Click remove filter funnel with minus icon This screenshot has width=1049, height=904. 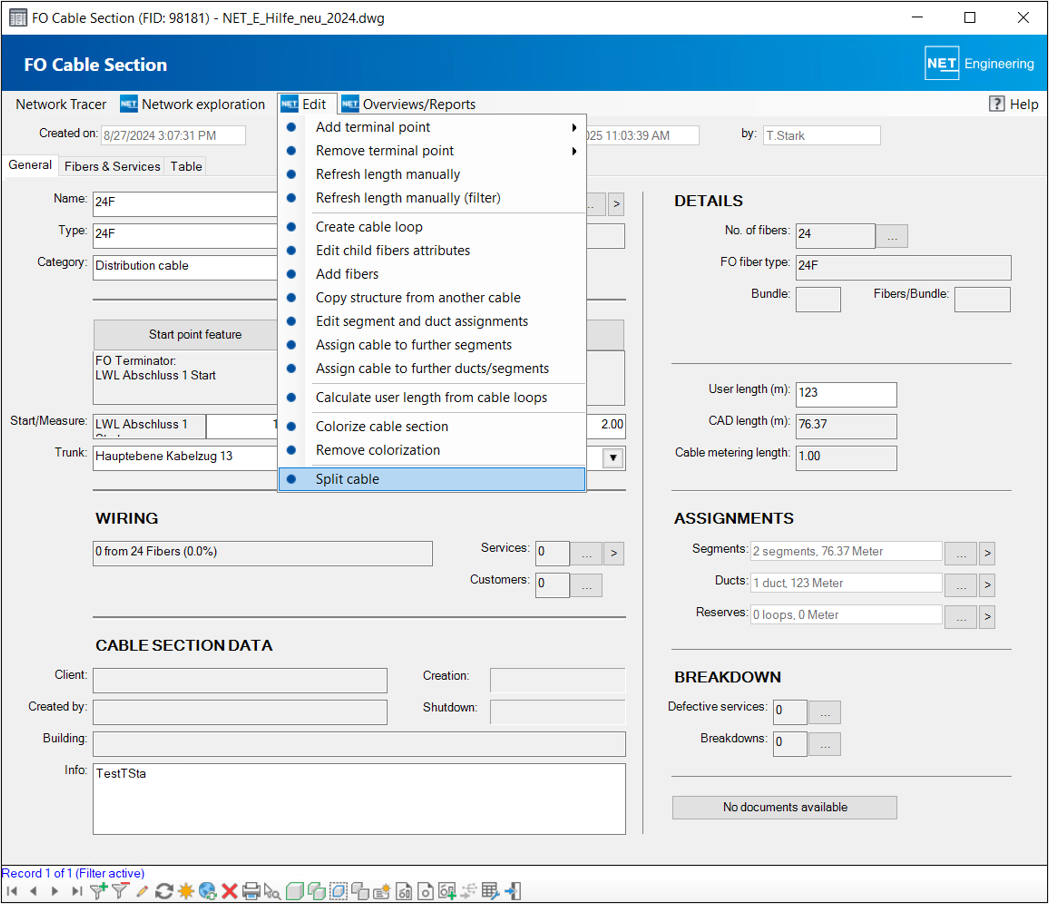[120, 891]
